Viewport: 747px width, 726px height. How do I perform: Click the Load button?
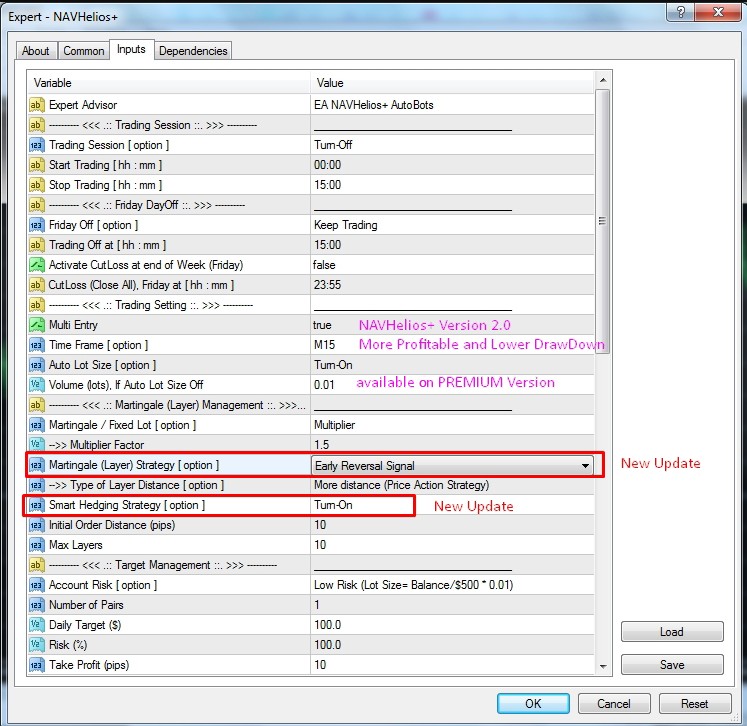pos(672,632)
